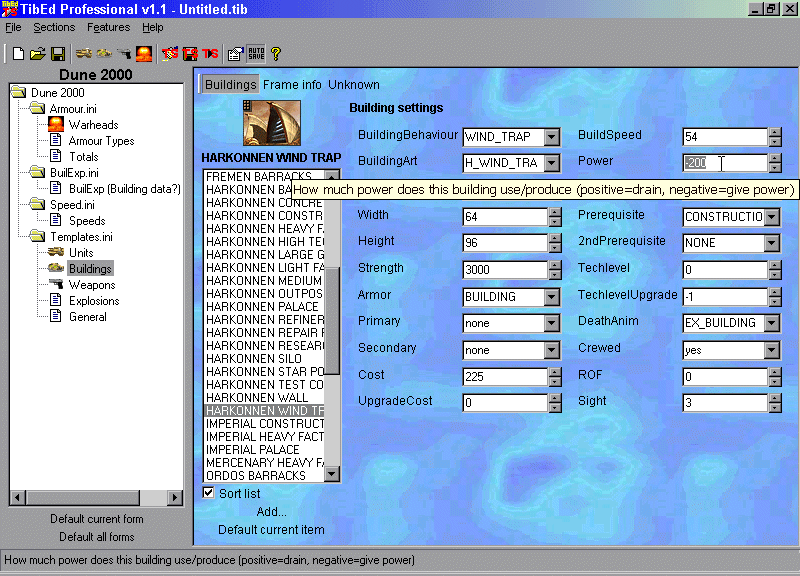Open the DeathAnim dropdown

[x=772, y=323]
